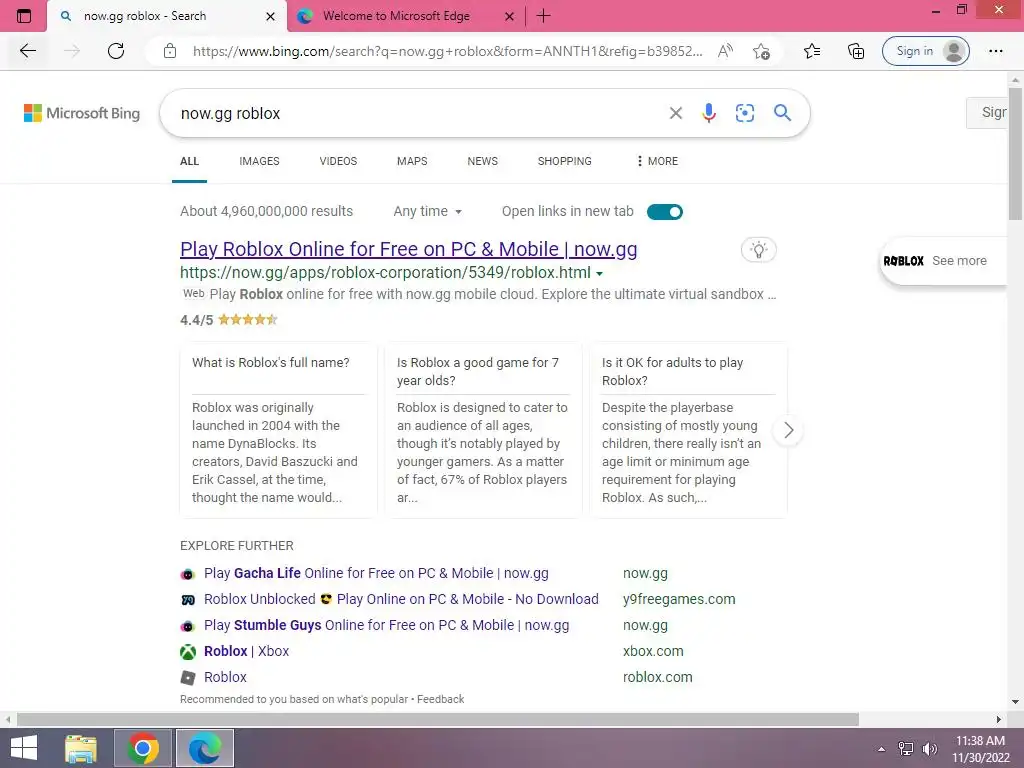
Task: Click the horizontal scrollbar thumb
Action: tap(438, 719)
